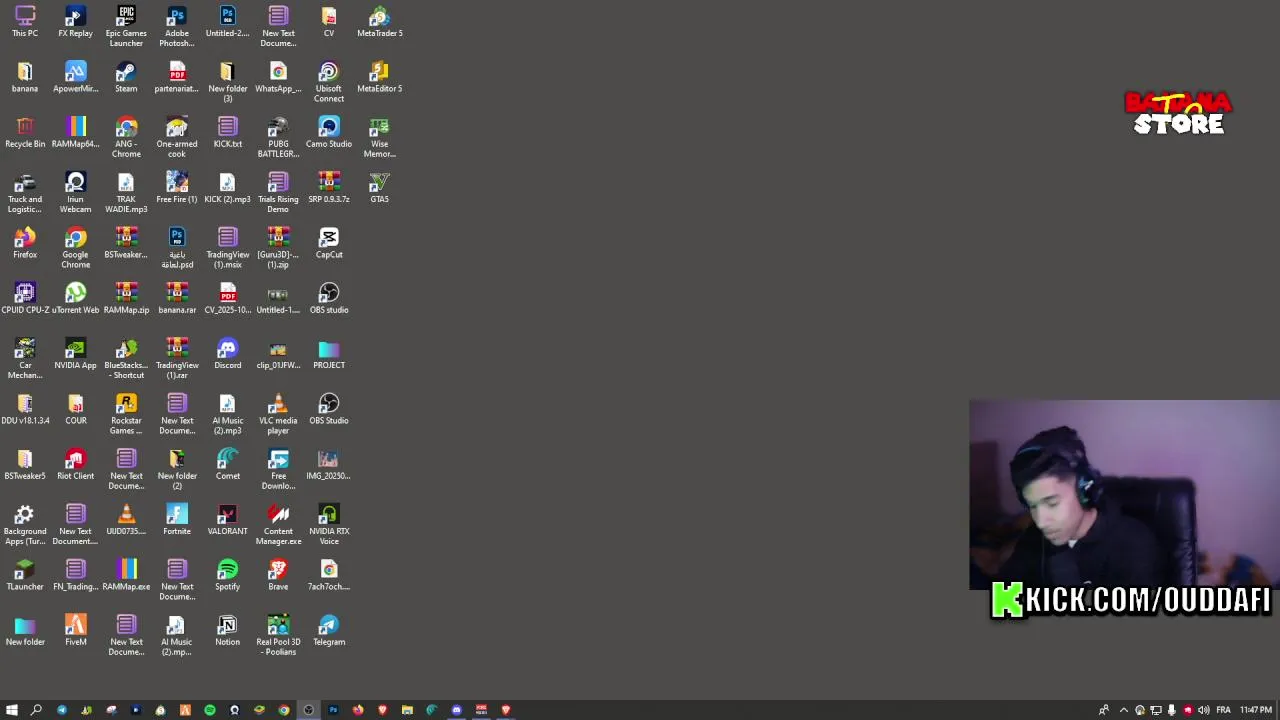Launch BlueStacks Shortcut from the desktop
The height and width of the screenshot is (720, 1280).
pos(126,359)
